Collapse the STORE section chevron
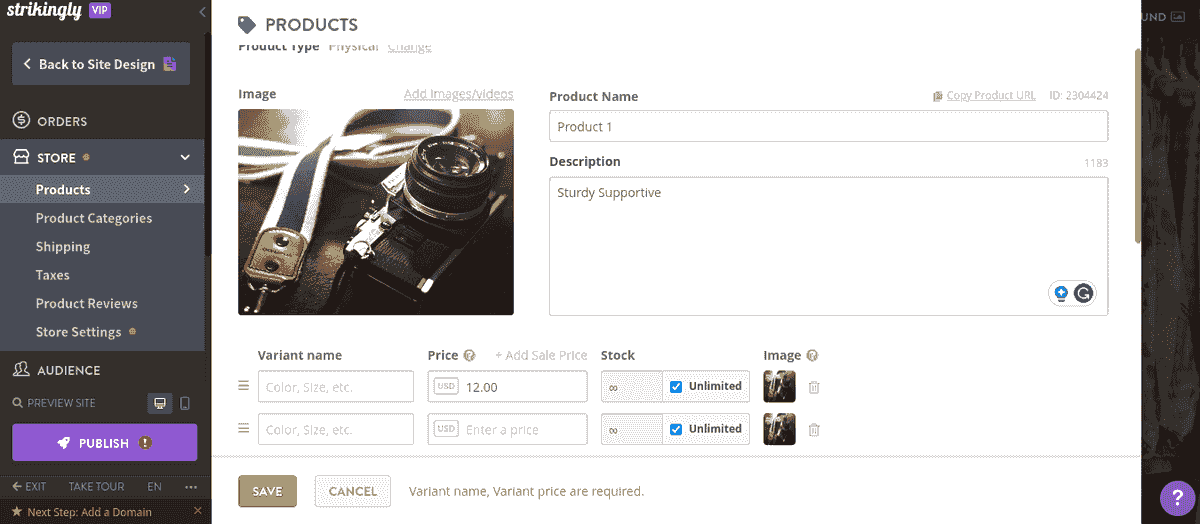1200x524 pixels. pyautogui.click(x=185, y=158)
